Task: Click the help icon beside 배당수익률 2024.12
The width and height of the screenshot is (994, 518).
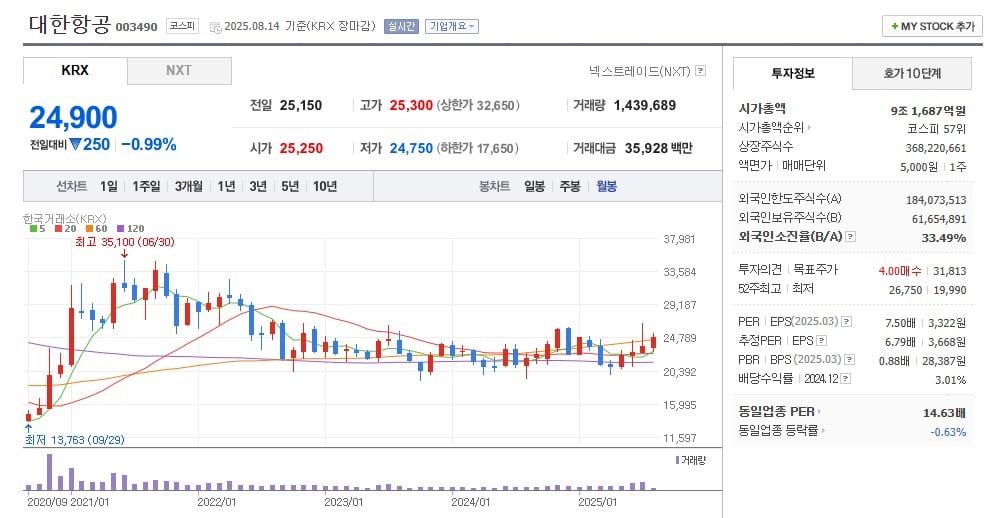Action: coord(846,379)
